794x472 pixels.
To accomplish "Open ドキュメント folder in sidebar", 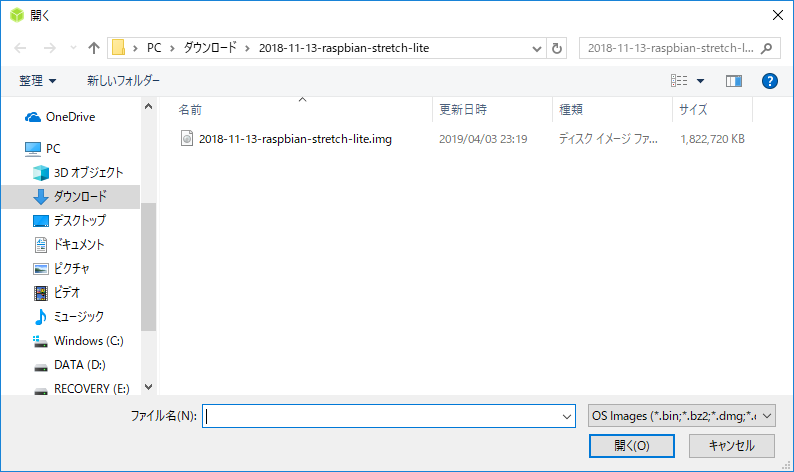I will pos(71,245).
